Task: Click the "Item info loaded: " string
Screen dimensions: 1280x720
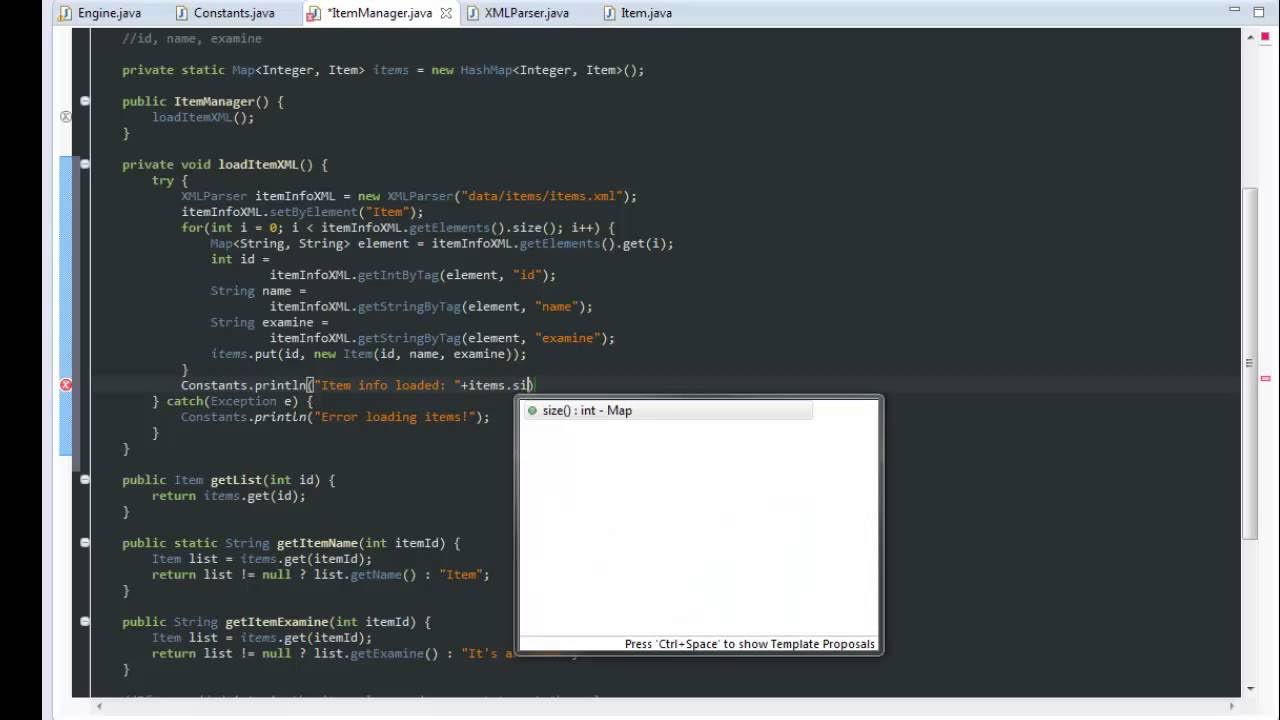Action: (387, 385)
